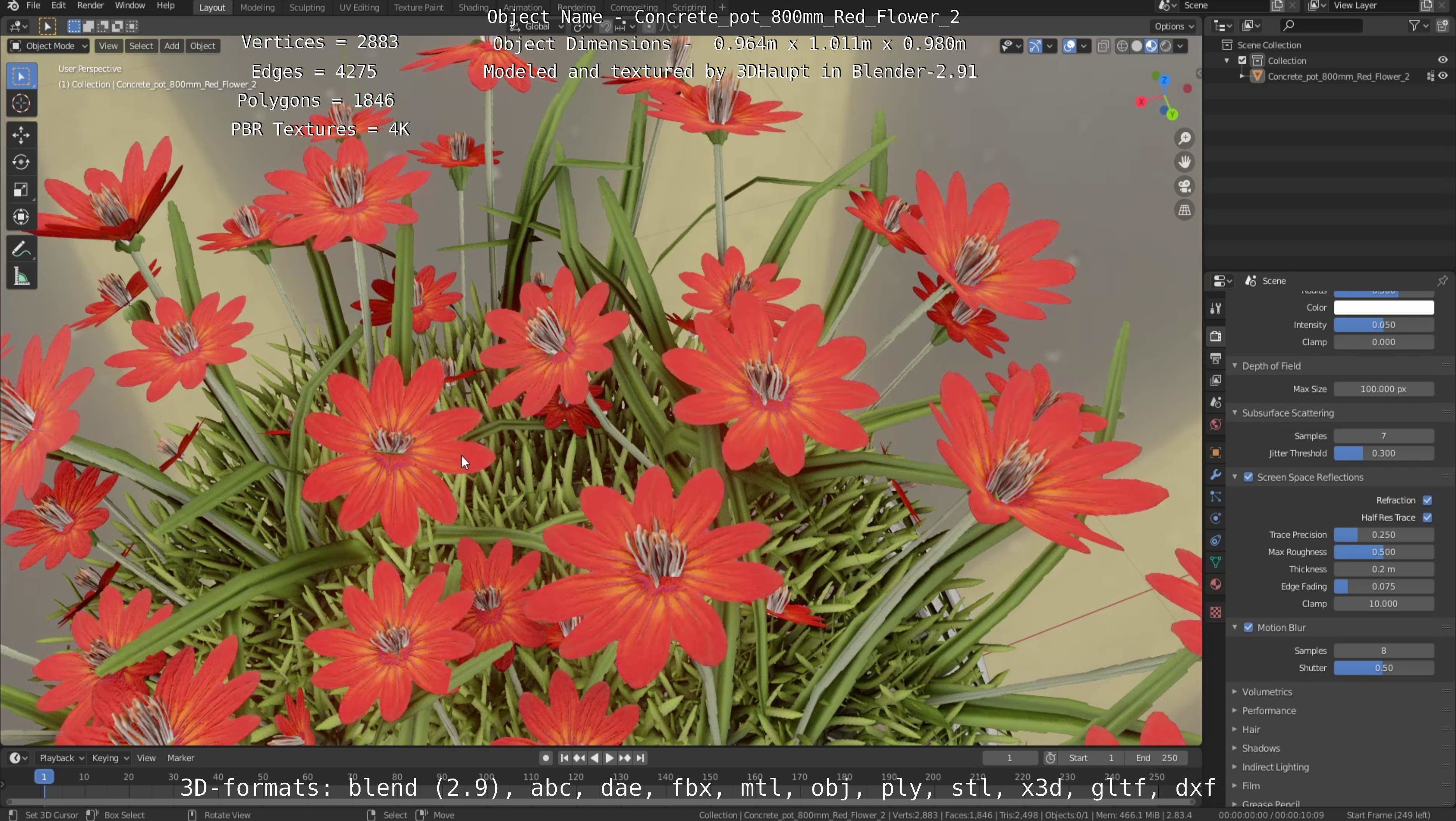The height and width of the screenshot is (821, 1456).
Task: Toggle auto keying record button
Action: pyautogui.click(x=545, y=758)
